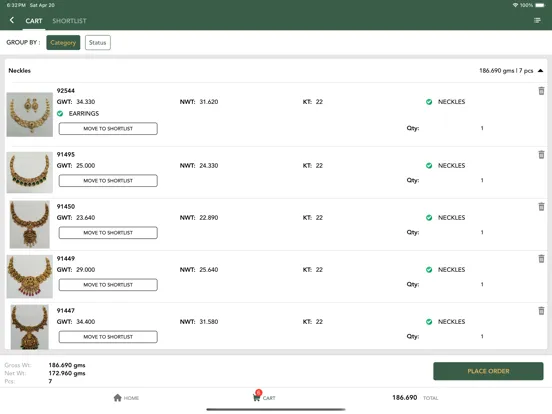Group cart by Status
Viewport: 552px width, 414px height.
tap(98, 43)
